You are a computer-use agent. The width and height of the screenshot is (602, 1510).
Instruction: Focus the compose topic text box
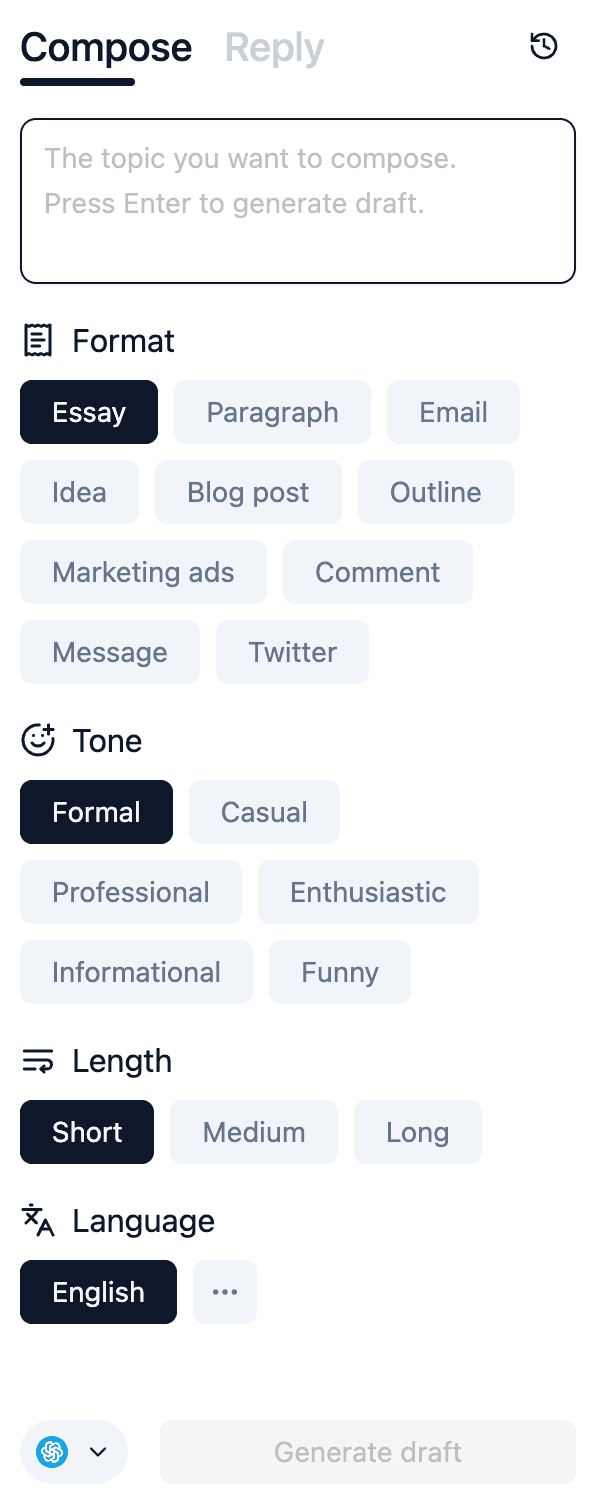click(298, 201)
